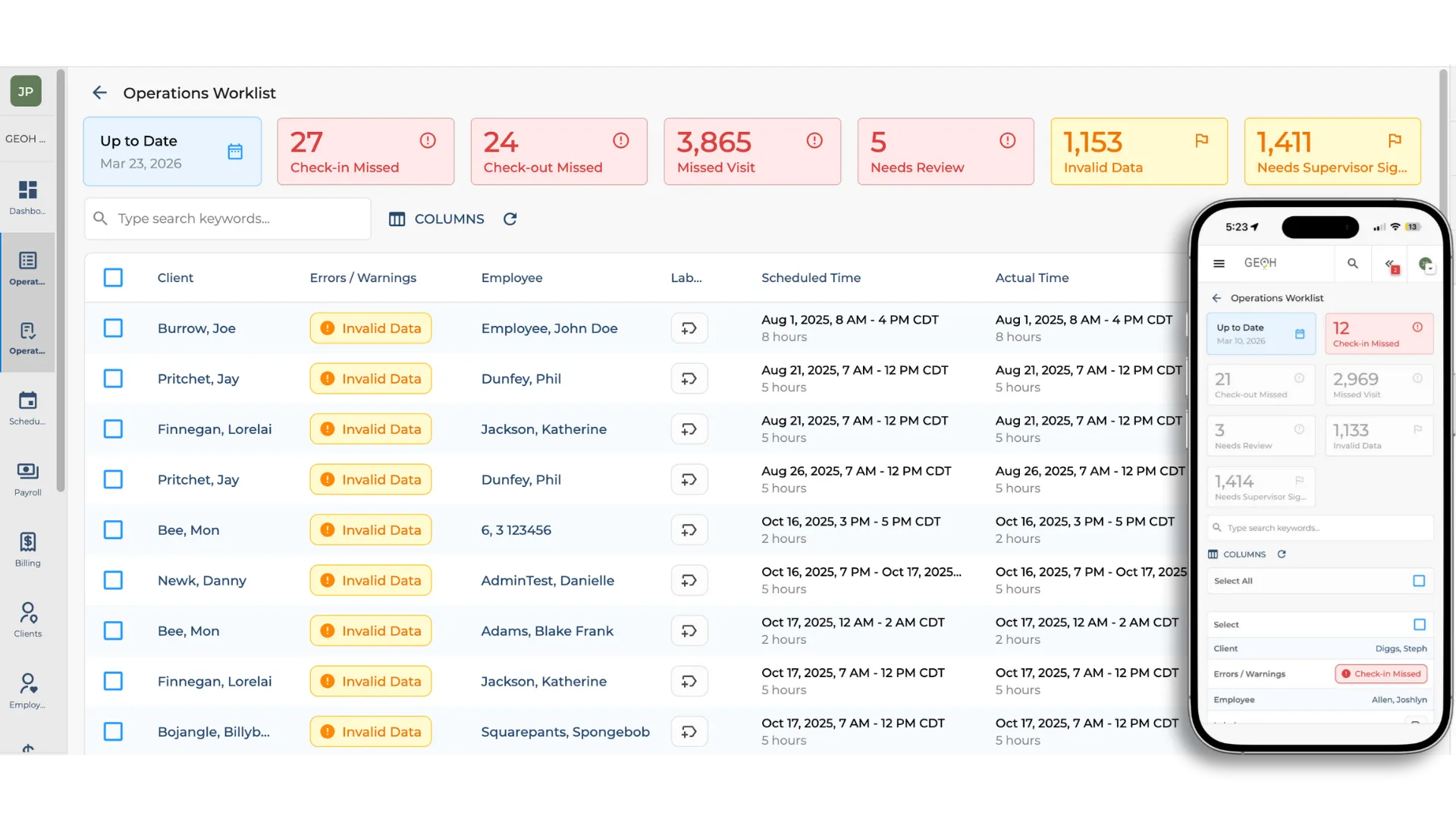This screenshot has width=1456, height=819.
Task: Open the Clients section from sidebar
Action: pyautogui.click(x=27, y=618)
